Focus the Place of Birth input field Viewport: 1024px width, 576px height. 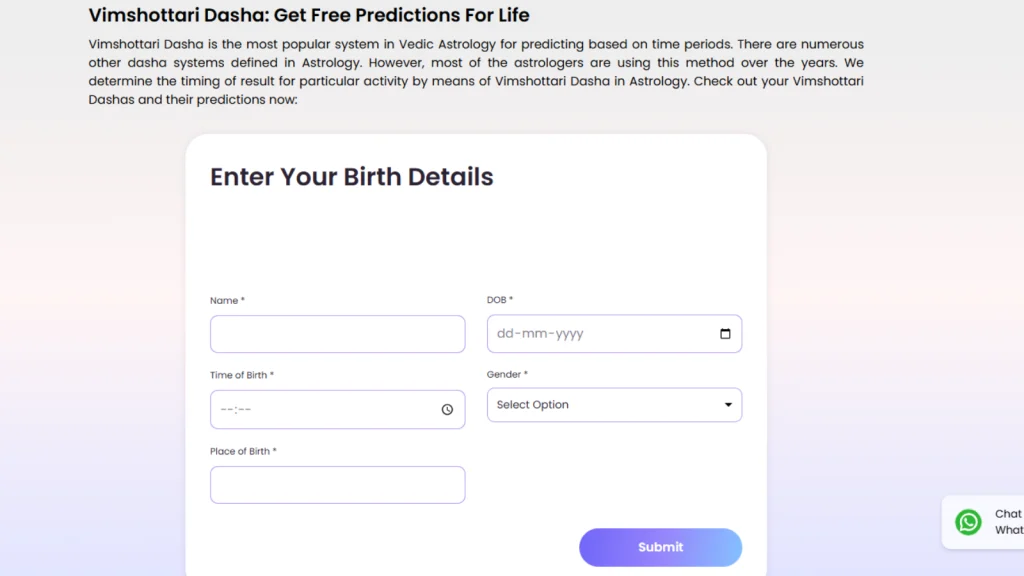(x=338, y=485)
